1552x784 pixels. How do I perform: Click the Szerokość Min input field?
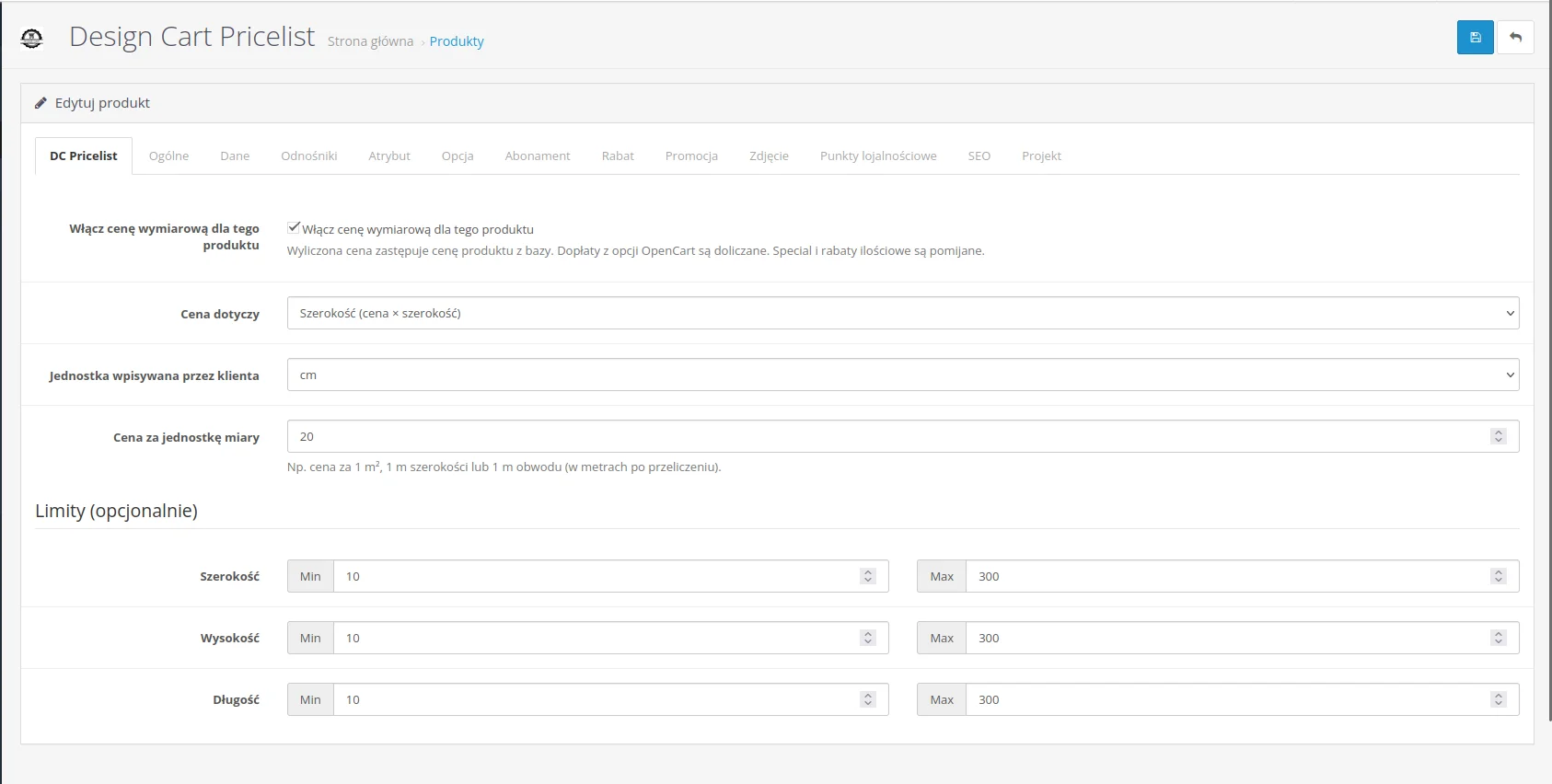pos(611,576)
